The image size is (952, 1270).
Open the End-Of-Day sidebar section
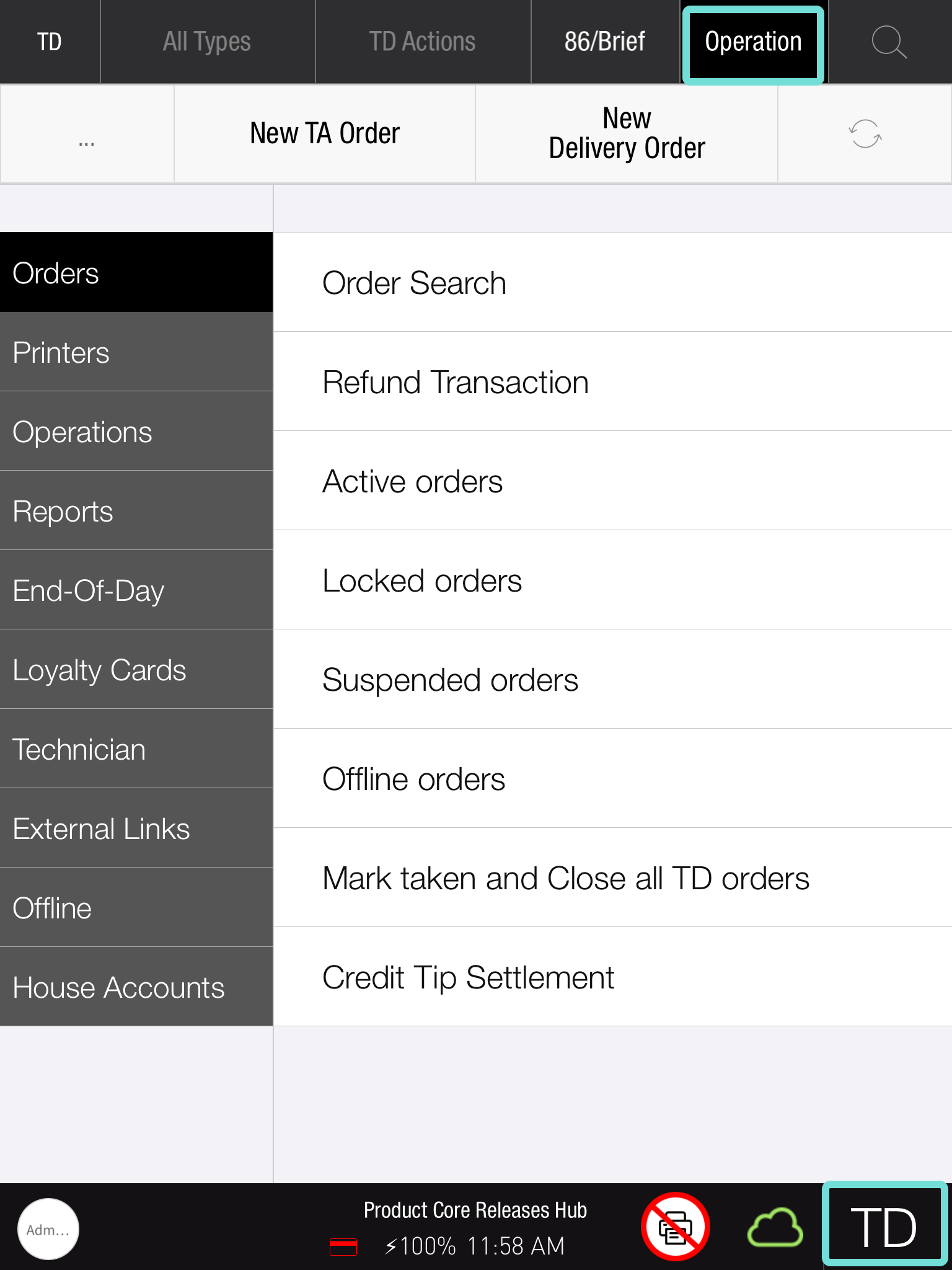coord(136,590)
